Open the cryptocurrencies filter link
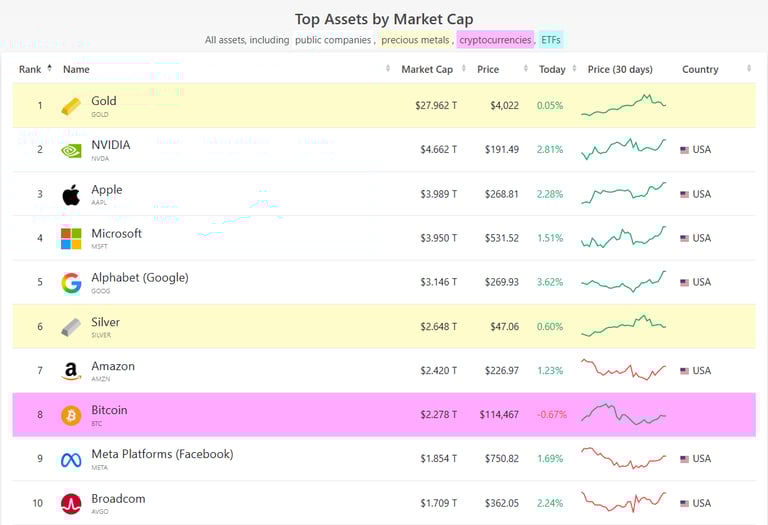The height and width of the screenshot is (525, 768). coord(495,40)
